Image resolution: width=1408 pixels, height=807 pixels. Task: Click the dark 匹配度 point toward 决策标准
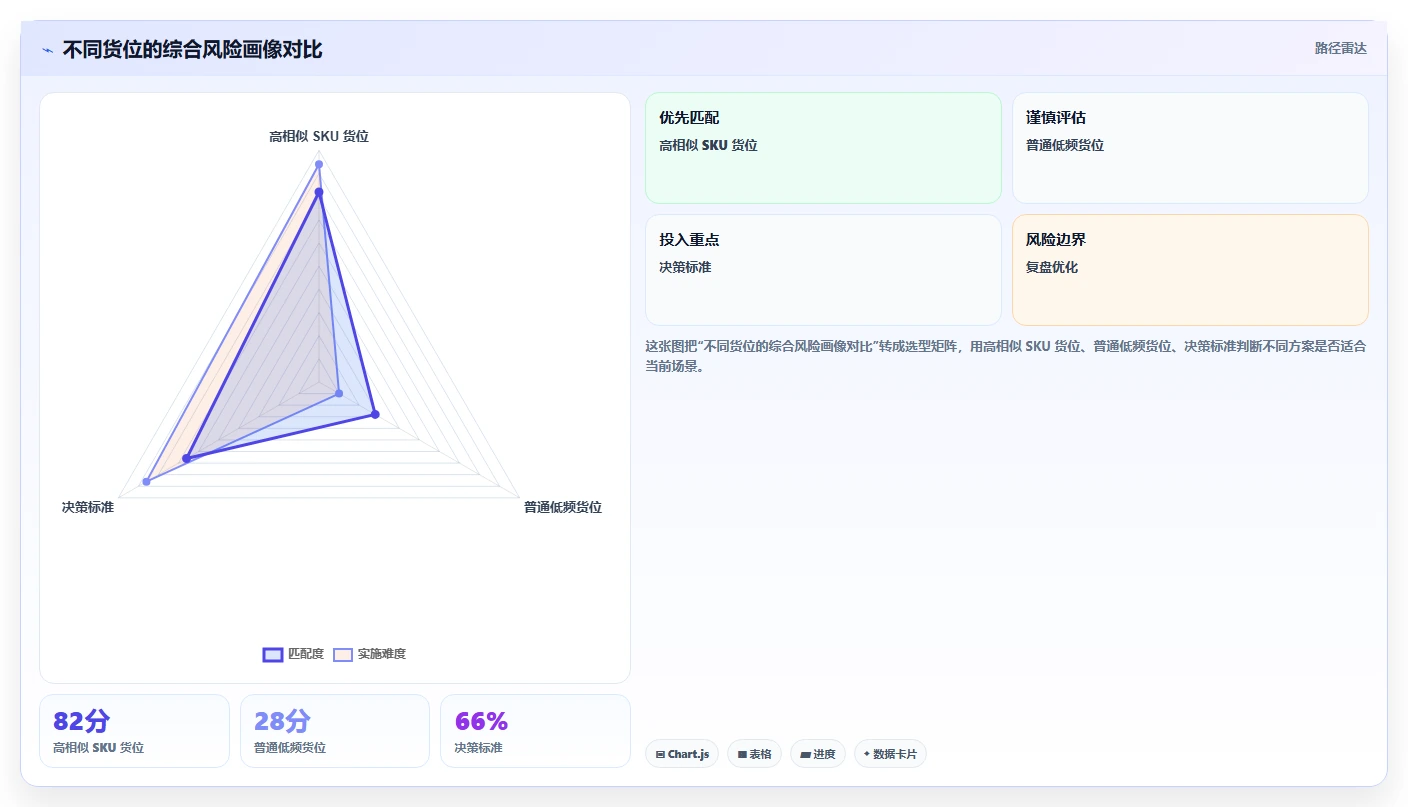click(186, 459)
